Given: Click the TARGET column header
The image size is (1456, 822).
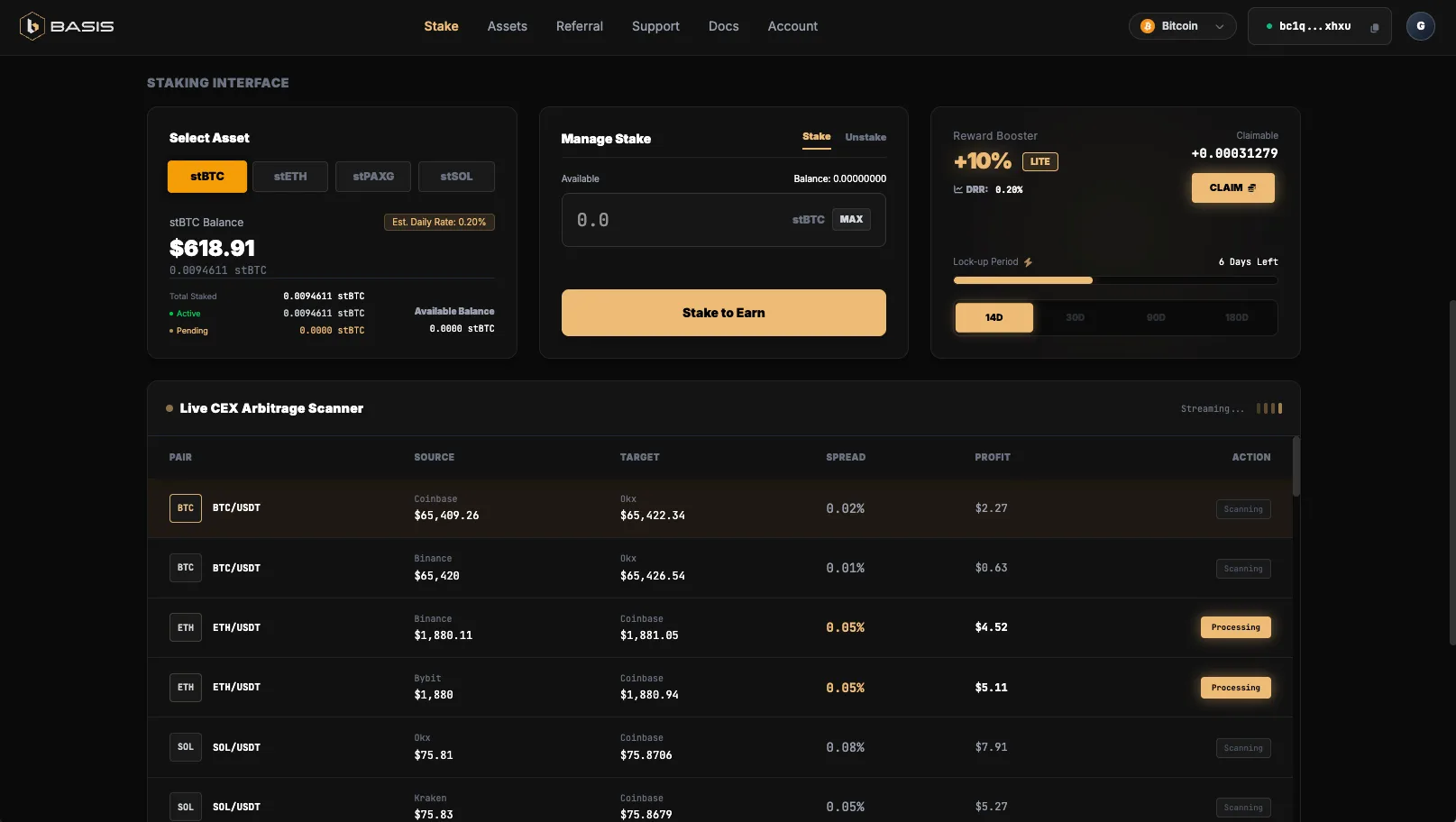Looking at the screenshot, I should (640, 457).
